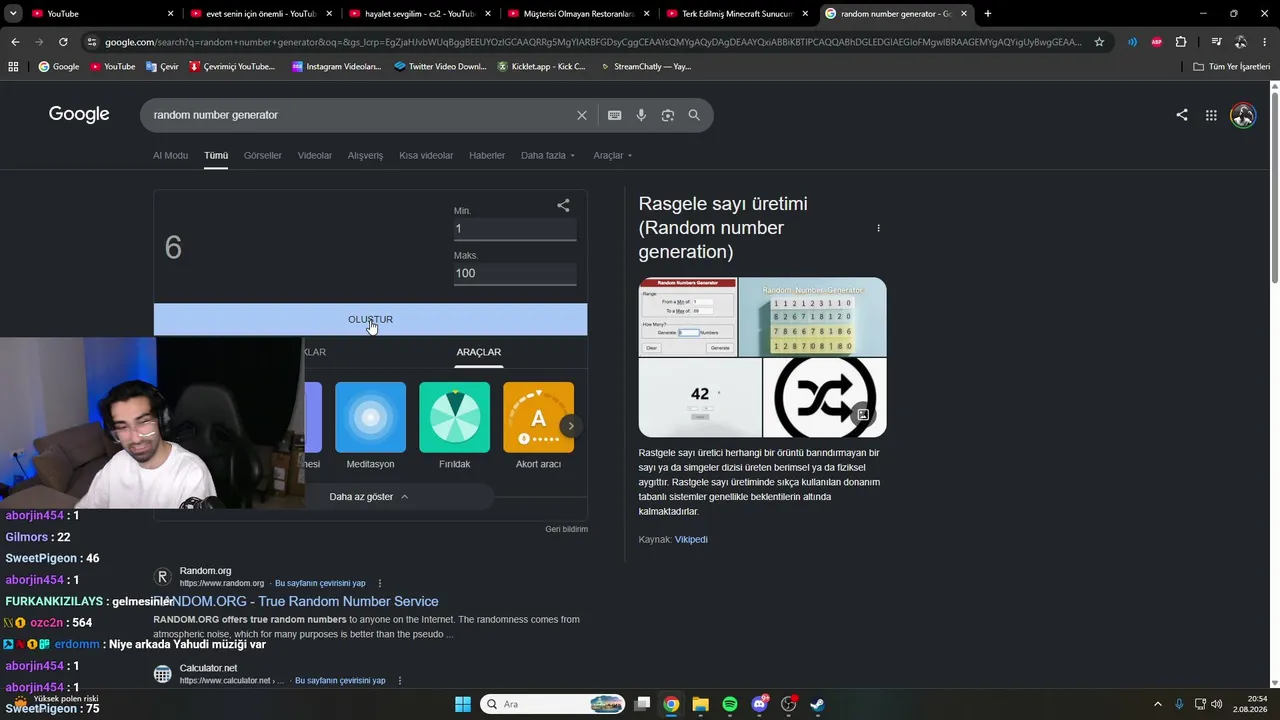The width and height of the screenshot is (1280, 720).
Task: Switch to Kısa videolar tab
Action: pyautogui.click(x=426, y=156)
